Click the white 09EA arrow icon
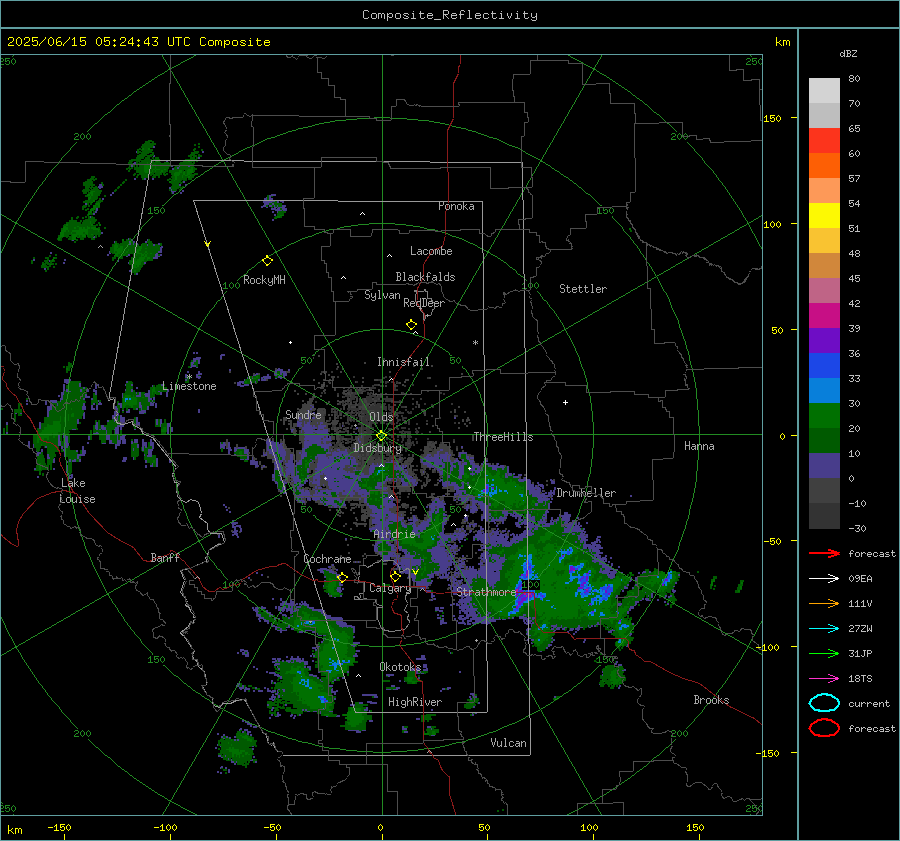 [824, 578]
